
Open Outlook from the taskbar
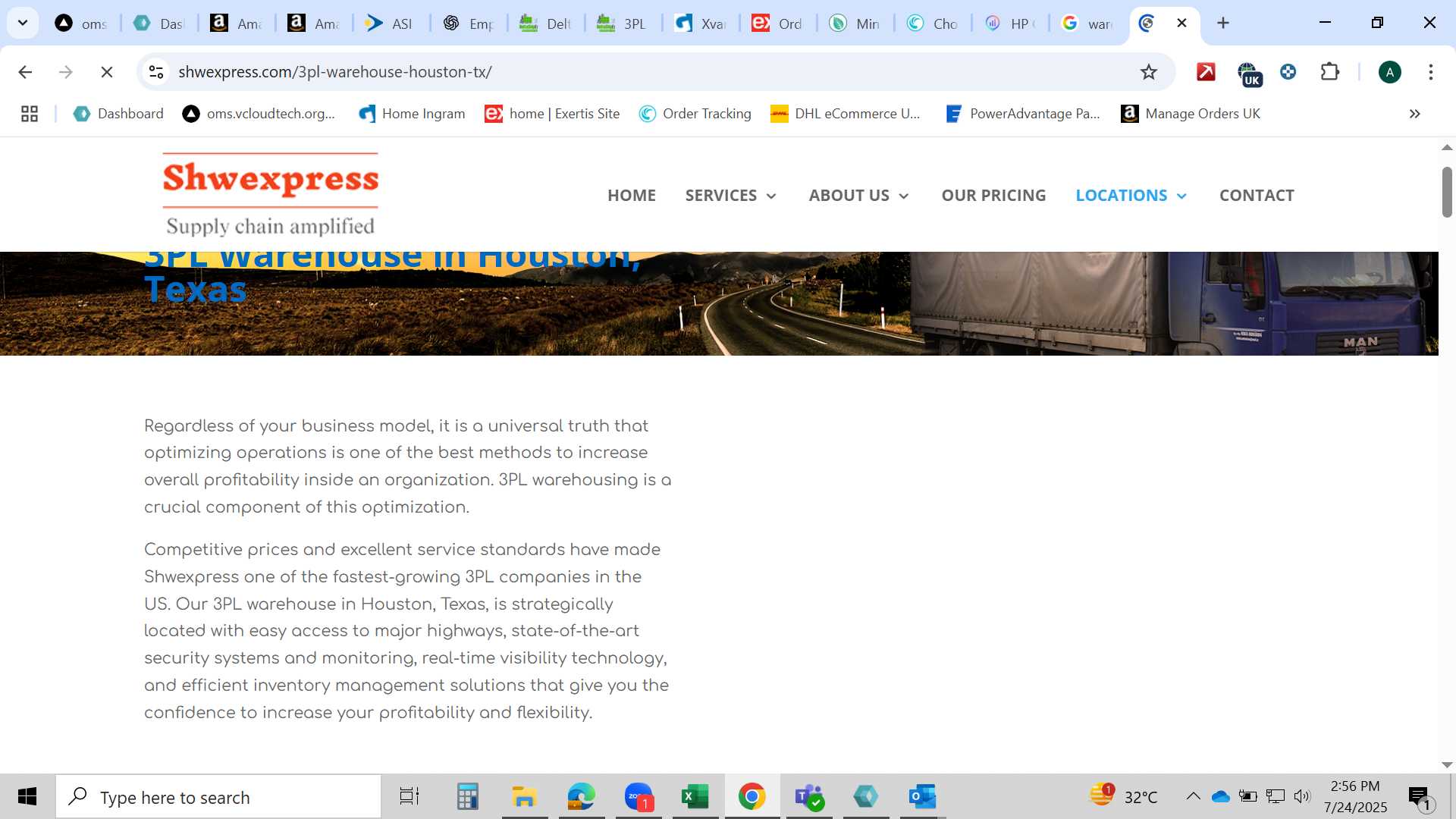(x=923, y=796)
